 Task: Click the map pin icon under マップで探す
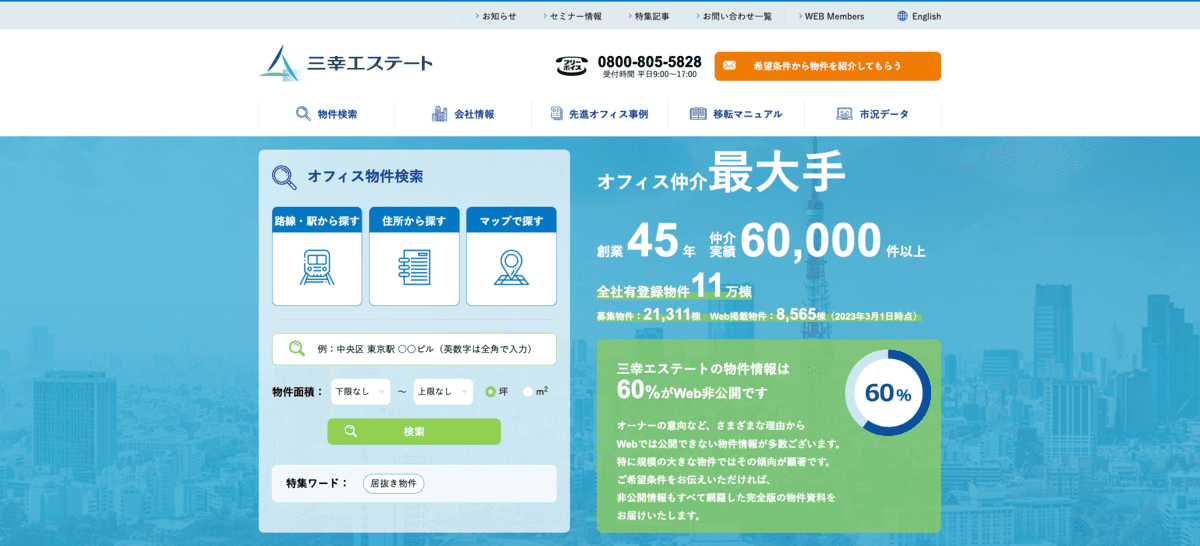pos(511,268)
